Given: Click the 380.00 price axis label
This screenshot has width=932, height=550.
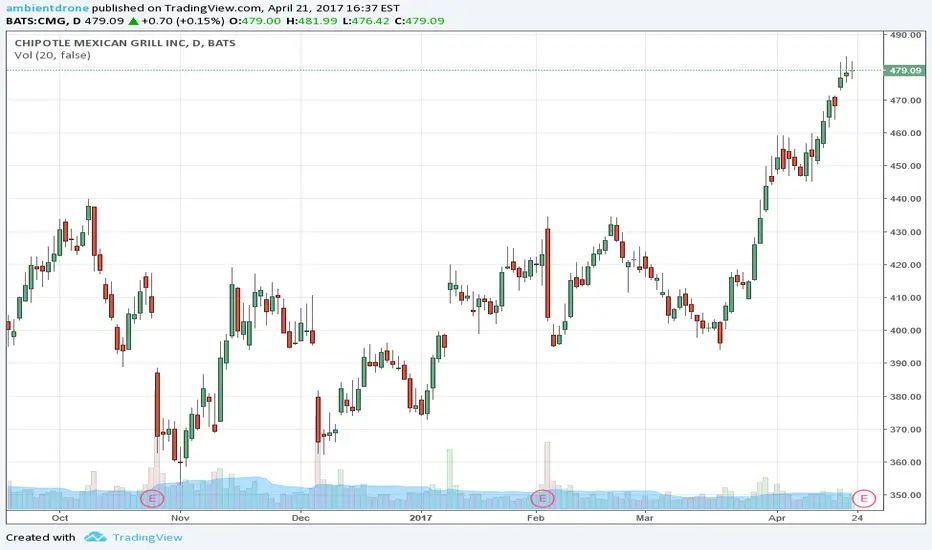Looking at the screenshot, I should pyautogui.click(x=905, y=397).
